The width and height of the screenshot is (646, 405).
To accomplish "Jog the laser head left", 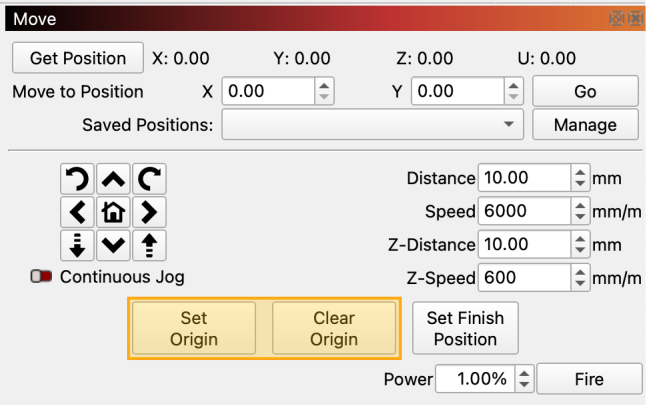I will [76, 212].
